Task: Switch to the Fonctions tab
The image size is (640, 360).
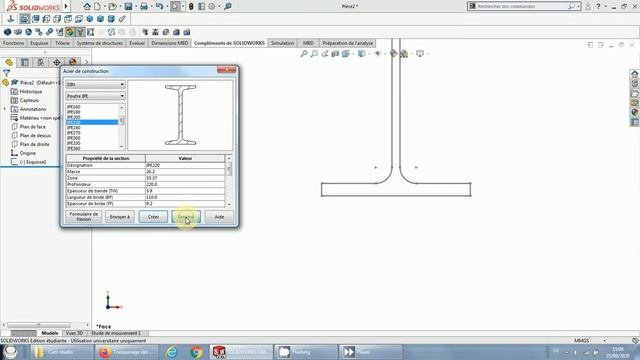Action: [13, 43]
